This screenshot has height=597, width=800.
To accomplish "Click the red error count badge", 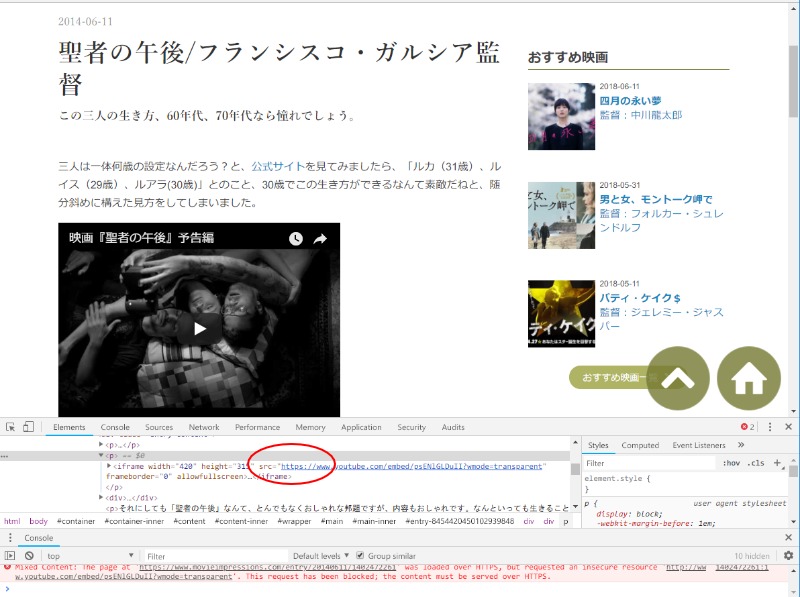I will tap(748, 427).
